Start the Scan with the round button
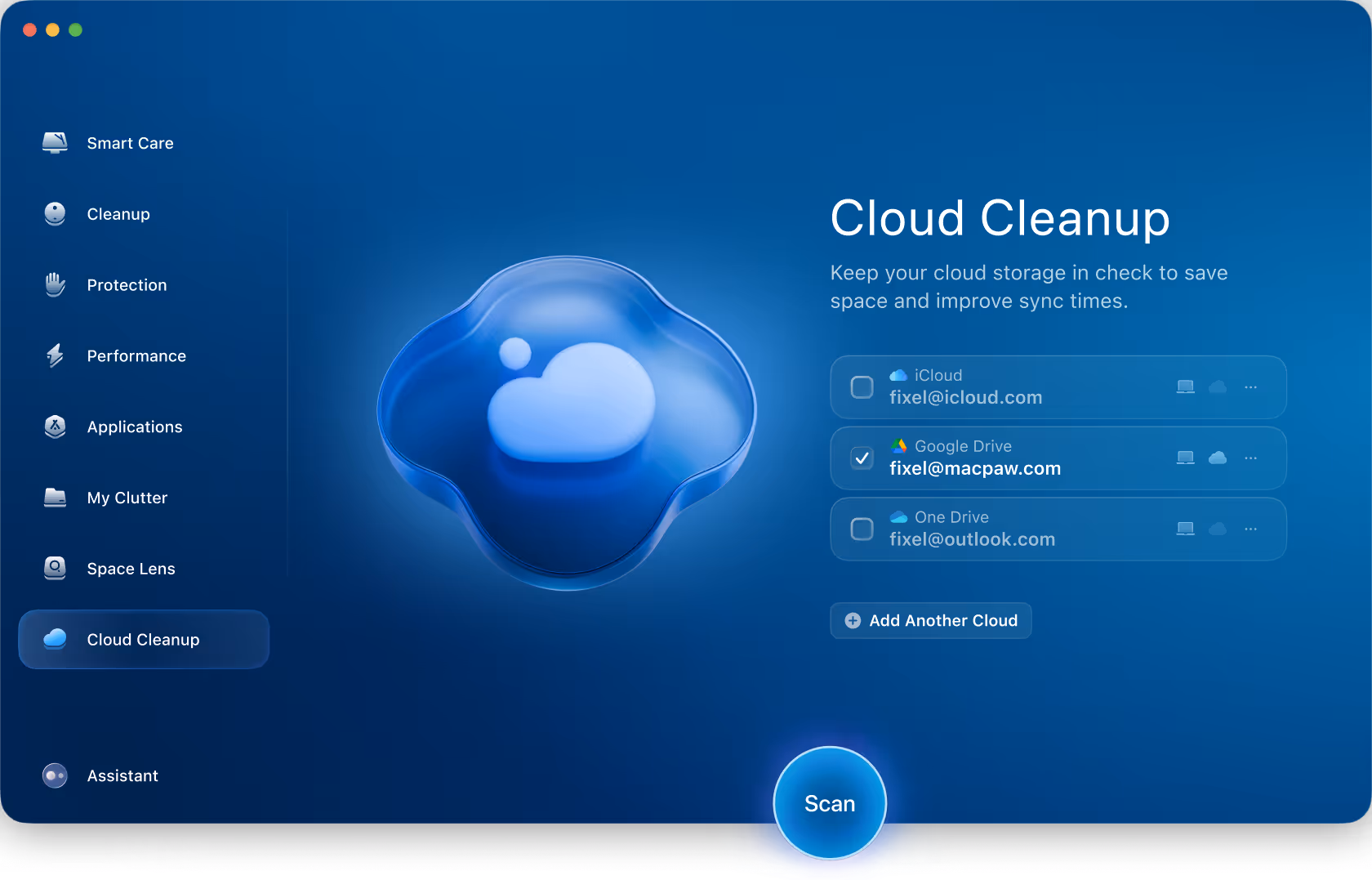Image resolution: width=1372 pixels, height=880 pixels. [x=830, y=803]
